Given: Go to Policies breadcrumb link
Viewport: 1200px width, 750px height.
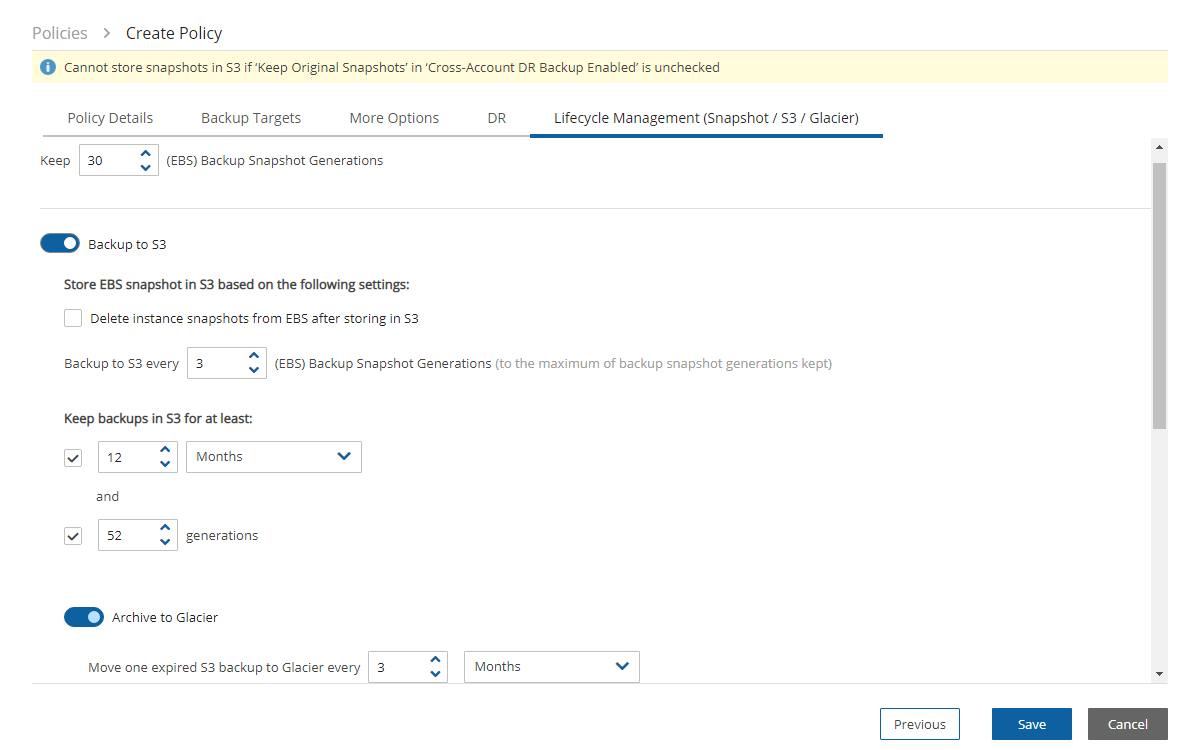Looking at the screenshot, I should [60, 33].
